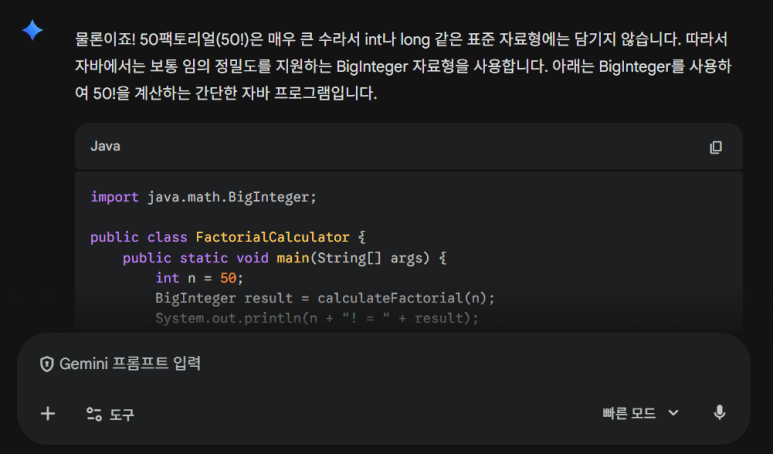Viewport: 773px width, 454px height.
Task: Click the shield icon beside the prompt
Action: point(47,364)
